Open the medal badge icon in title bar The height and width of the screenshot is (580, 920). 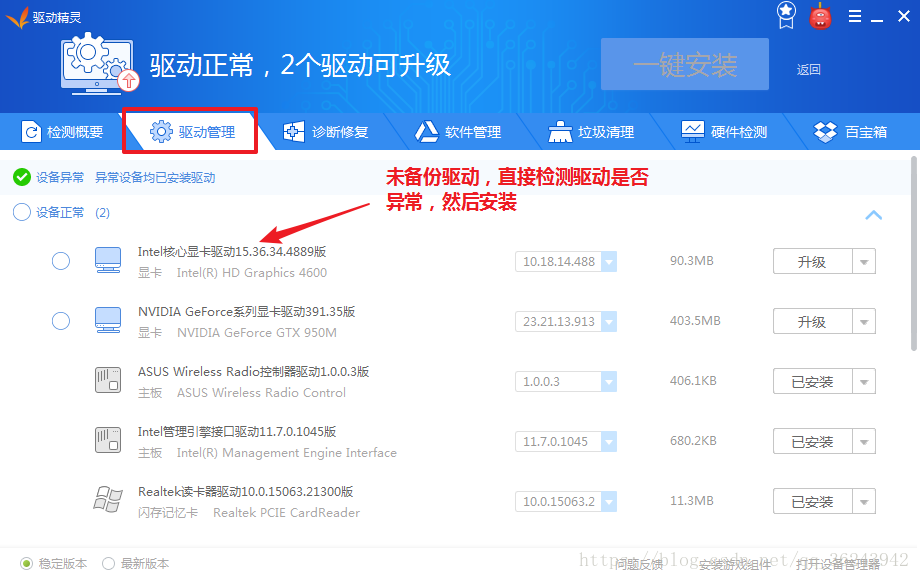click(x=786, y=15)
